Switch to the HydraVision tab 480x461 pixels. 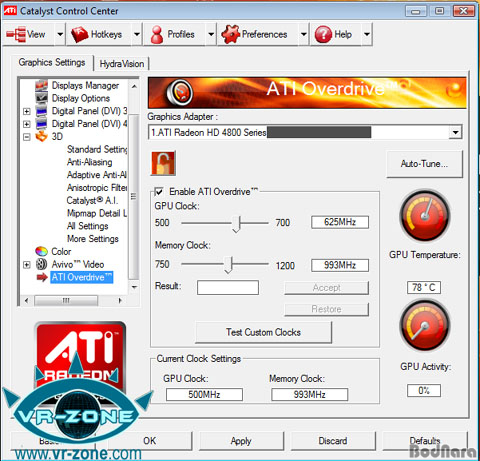point(122,64)
